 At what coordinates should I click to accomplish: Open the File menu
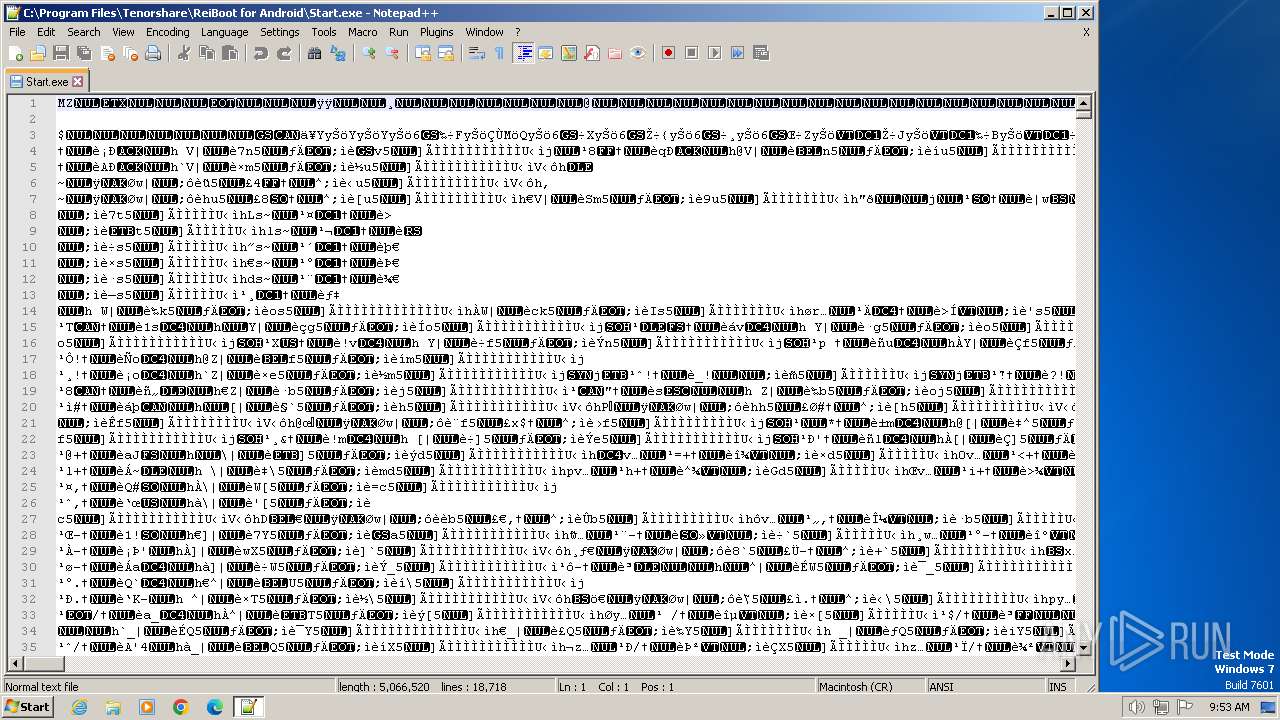point(17,32)
